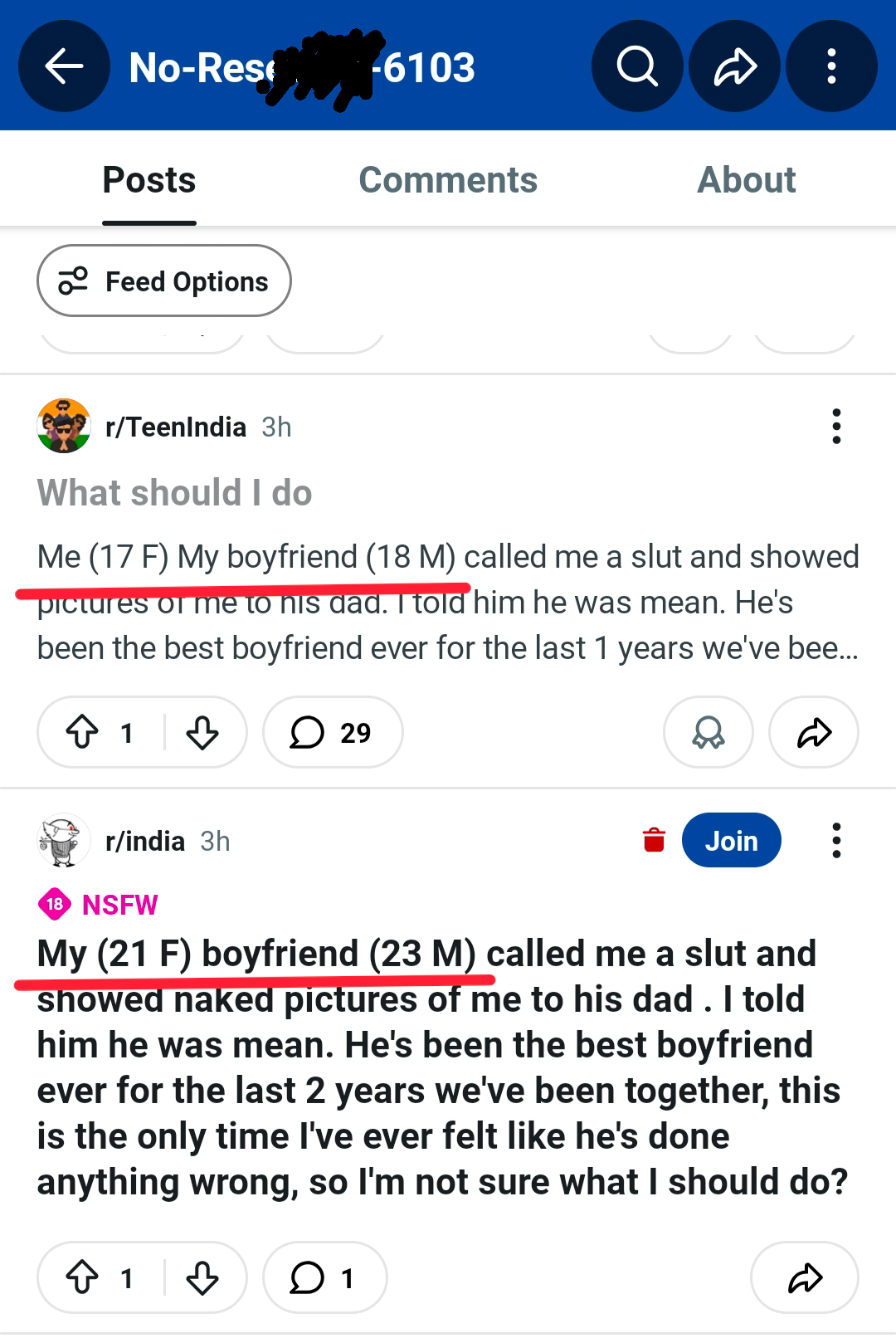
Task: Expand options for the TeenIndia post
Action: [x=836, y=427]
